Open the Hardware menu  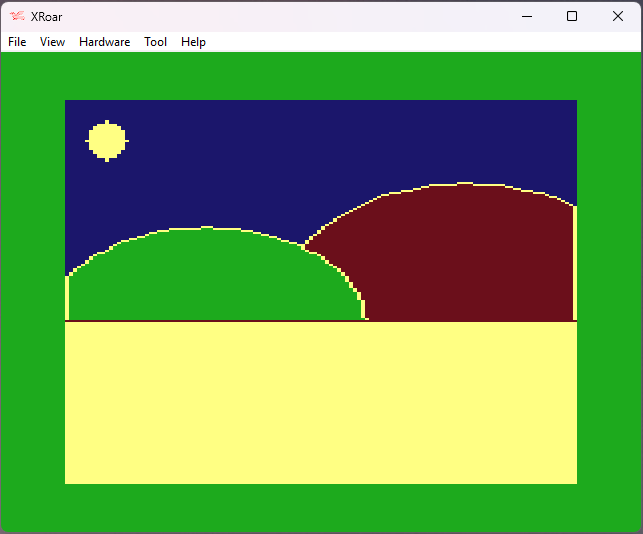pos(104,42)
